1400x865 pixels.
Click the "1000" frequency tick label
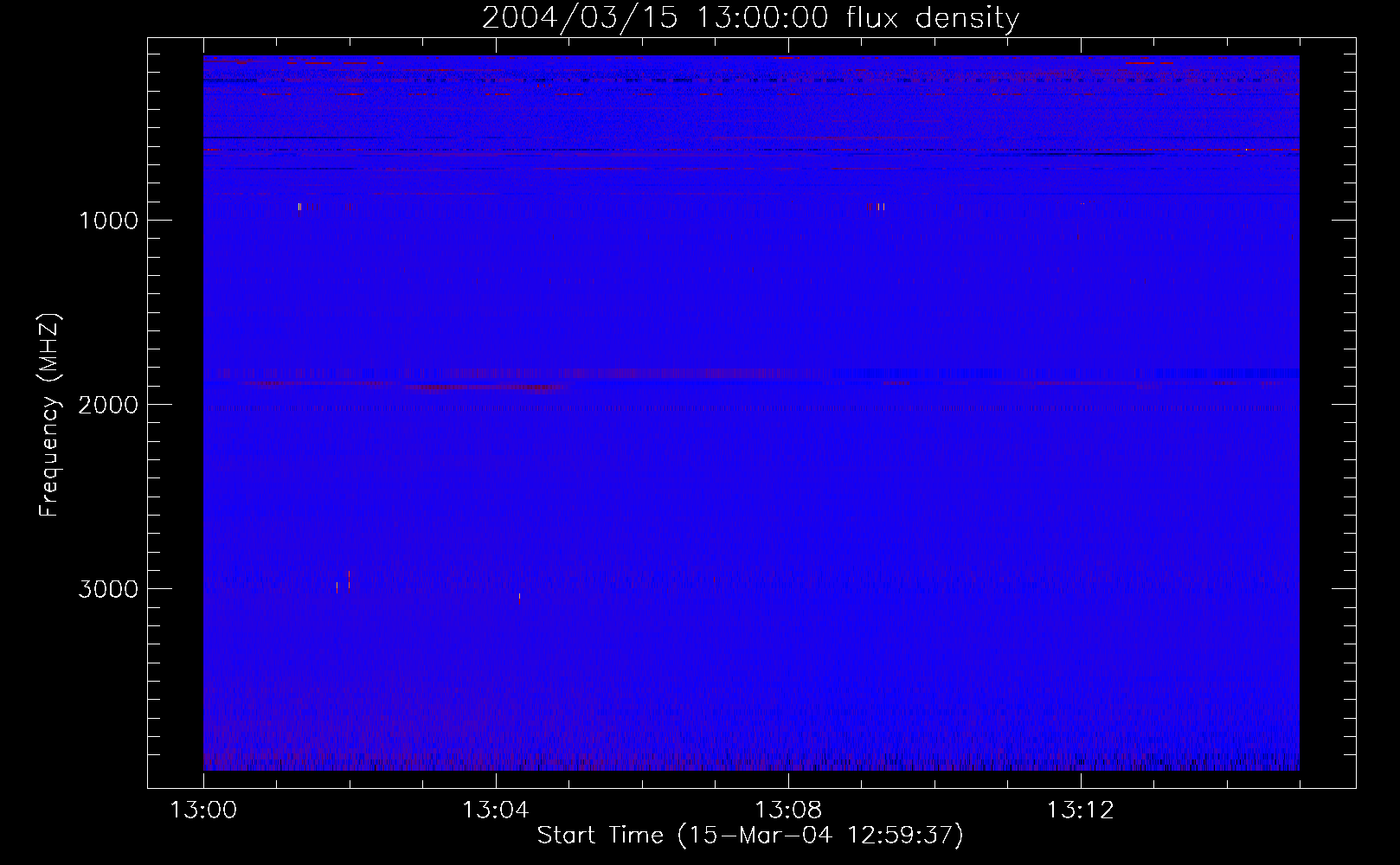click(x=108, y=220)
